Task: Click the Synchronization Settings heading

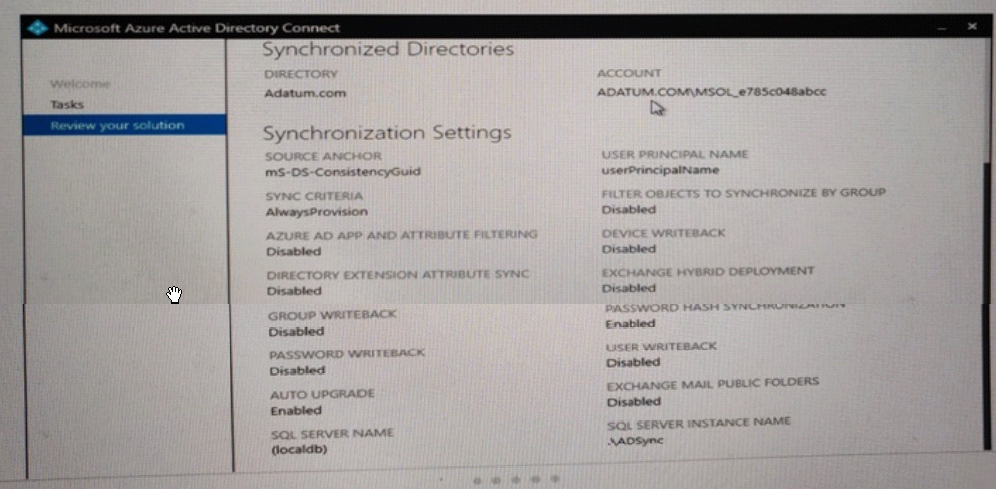Action: 387,133
